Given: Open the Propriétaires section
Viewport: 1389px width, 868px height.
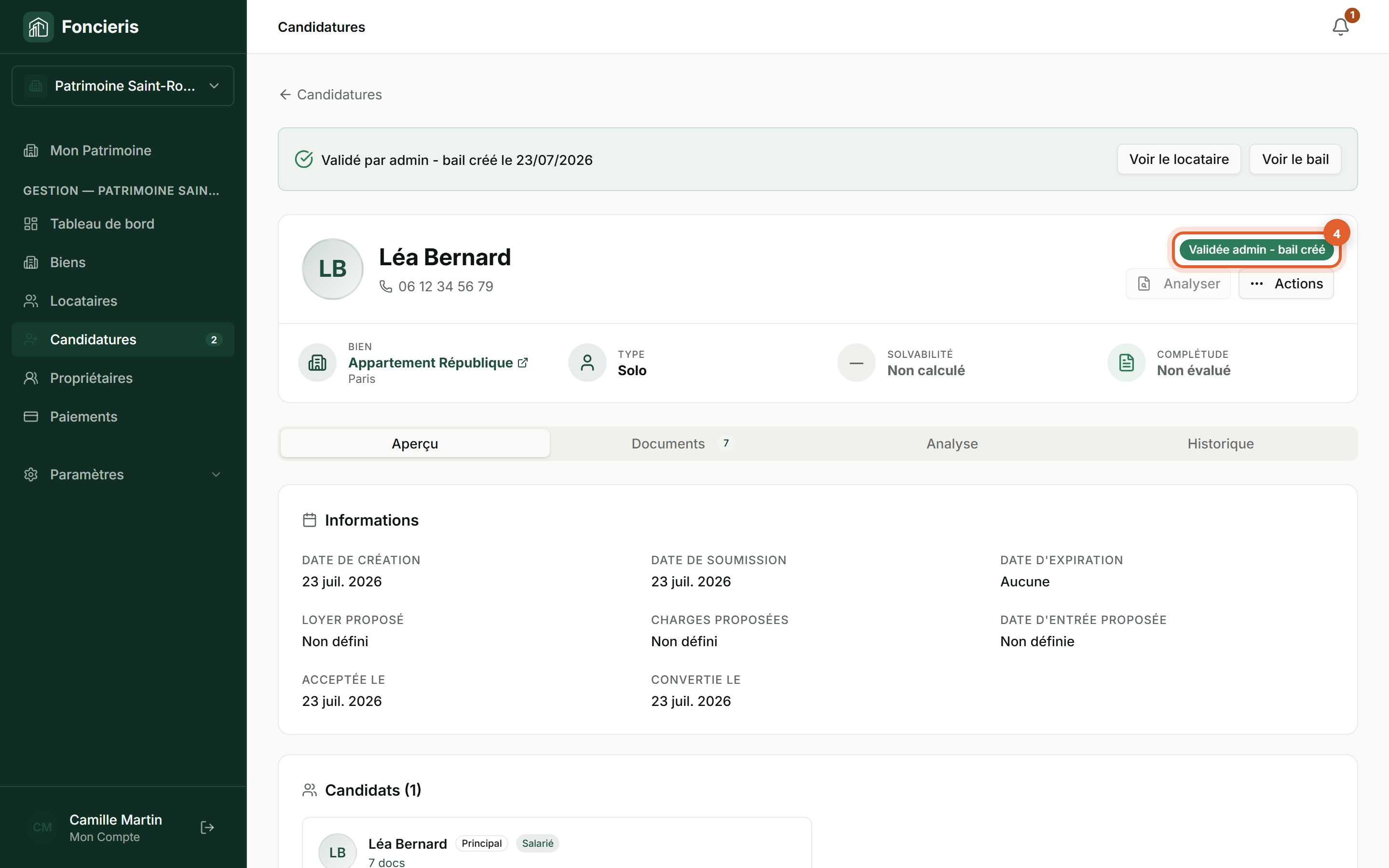Looking at the screenshot, I should click(123, 378).
